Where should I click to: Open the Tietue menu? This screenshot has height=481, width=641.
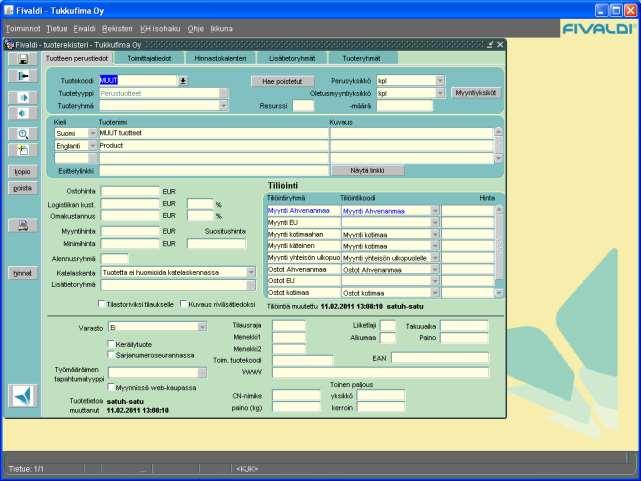tap(56, 29)
